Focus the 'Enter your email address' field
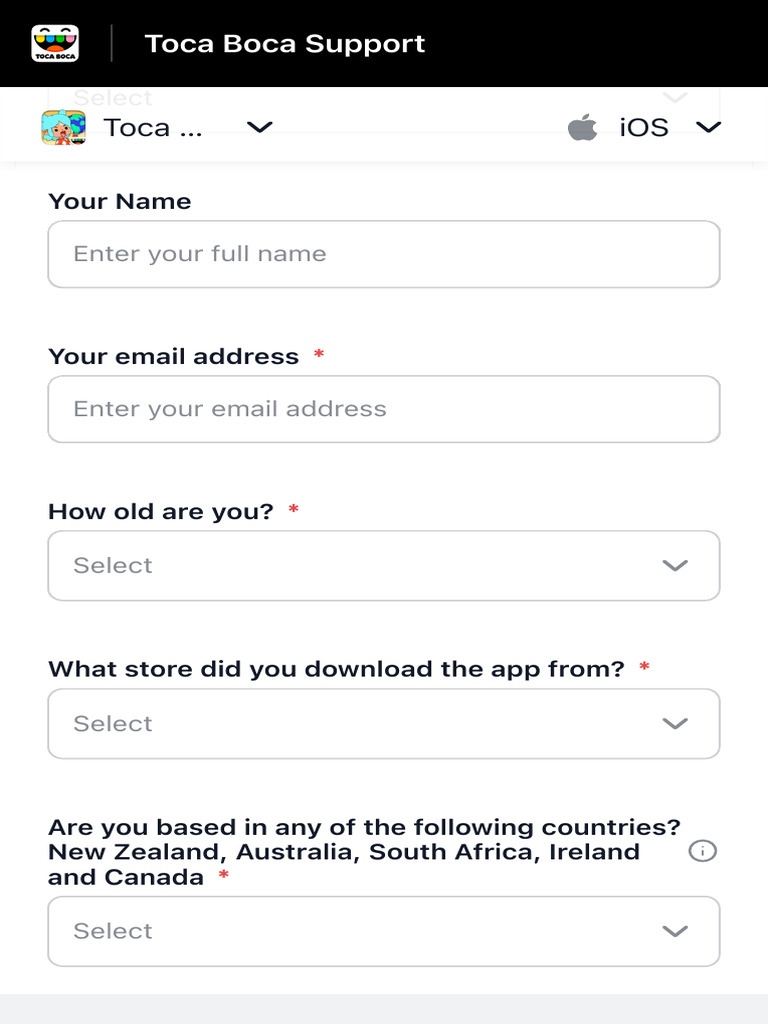Screen dimensions: 768x1024 384,409
